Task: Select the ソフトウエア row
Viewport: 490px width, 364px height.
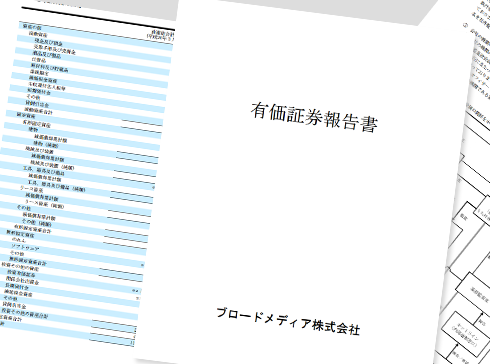Action: pos(25,247)
